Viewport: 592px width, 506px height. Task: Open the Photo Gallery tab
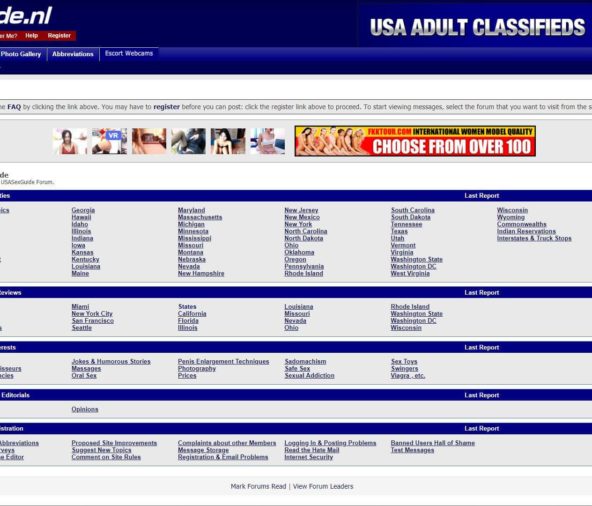click(21, 54)
